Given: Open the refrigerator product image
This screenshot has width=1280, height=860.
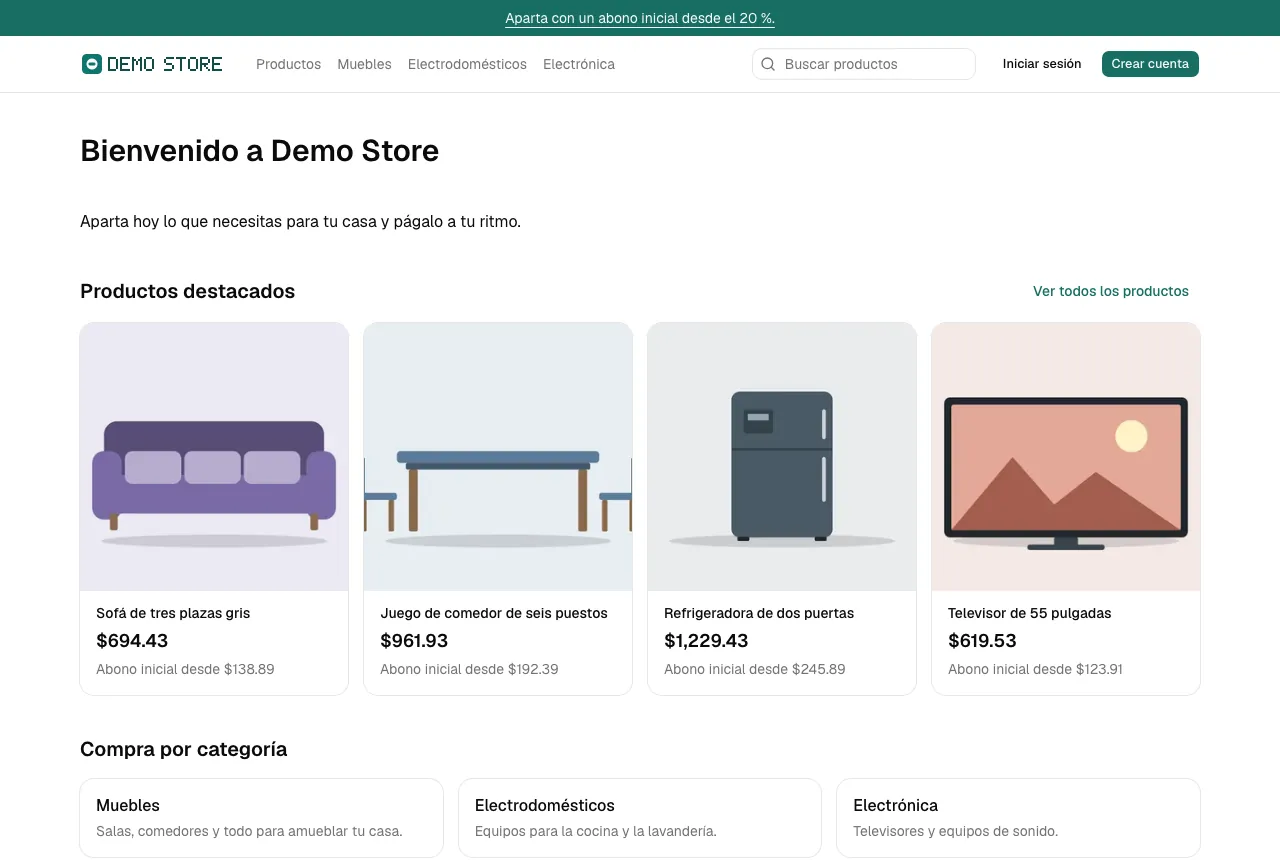Looking at the screenshot, I should point(782,456).
